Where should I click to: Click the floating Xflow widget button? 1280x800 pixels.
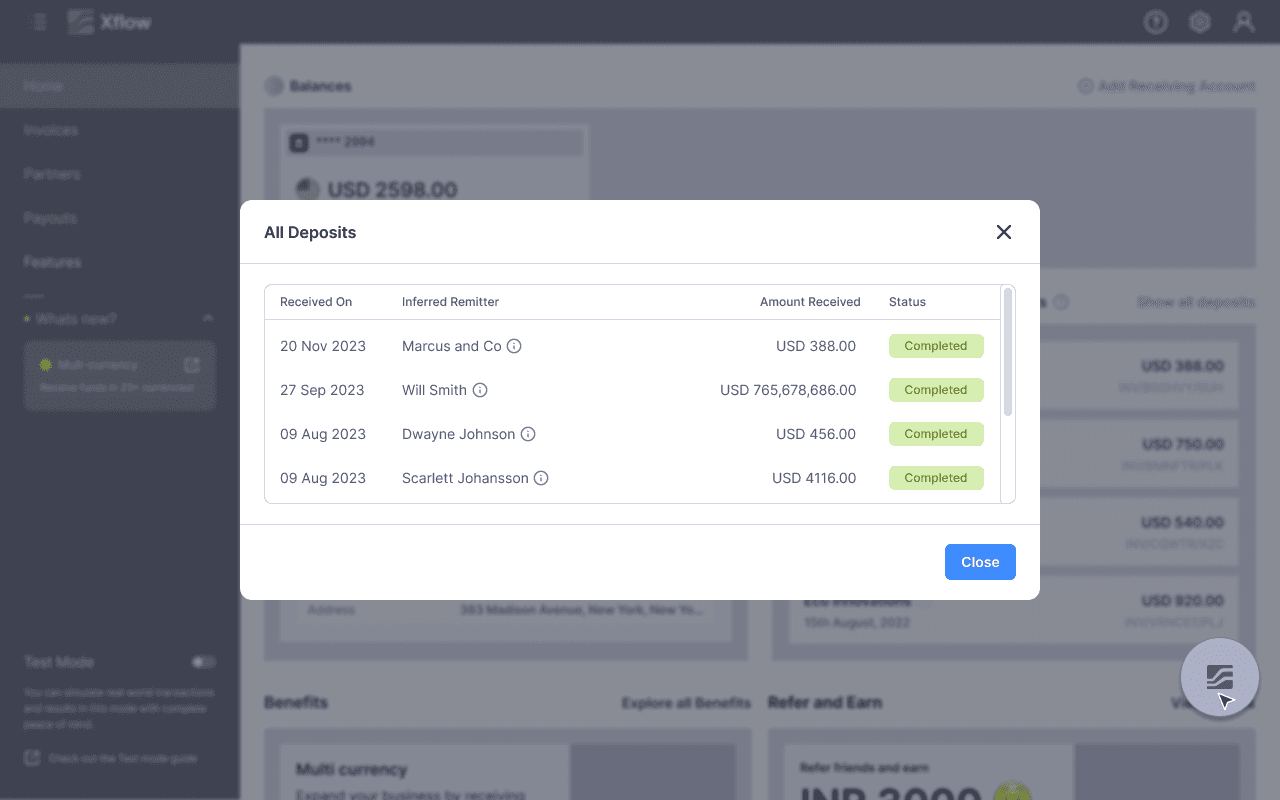[x=1220, y=678]
